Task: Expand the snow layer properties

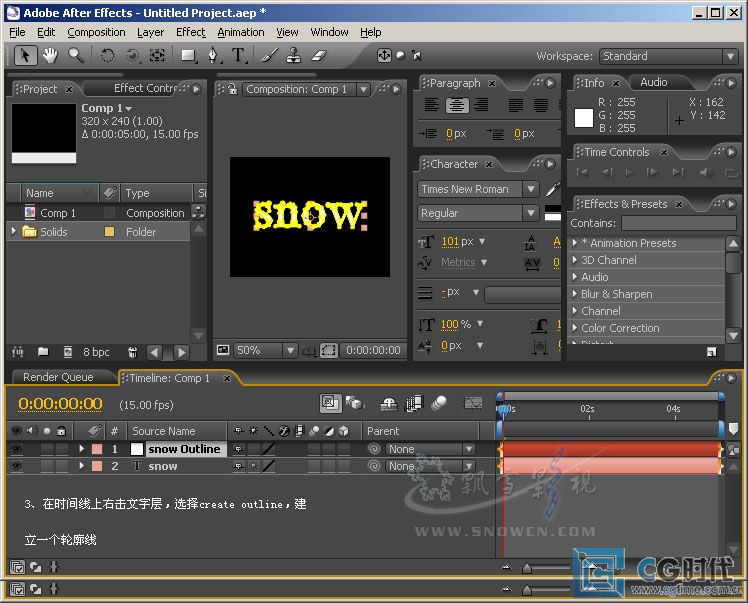Action: click(x=82, y=466)
